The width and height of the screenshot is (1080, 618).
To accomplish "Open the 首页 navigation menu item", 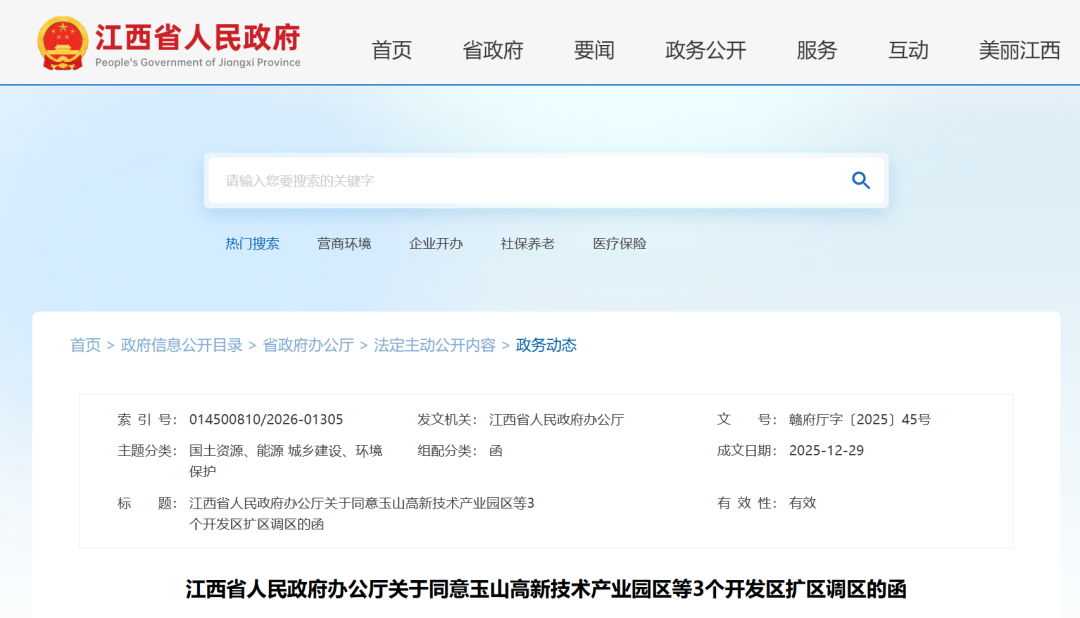I will (391, 50).
